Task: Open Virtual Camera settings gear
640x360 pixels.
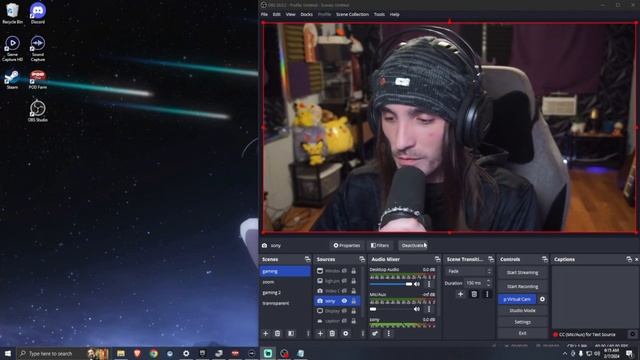Action: point(542,299)
